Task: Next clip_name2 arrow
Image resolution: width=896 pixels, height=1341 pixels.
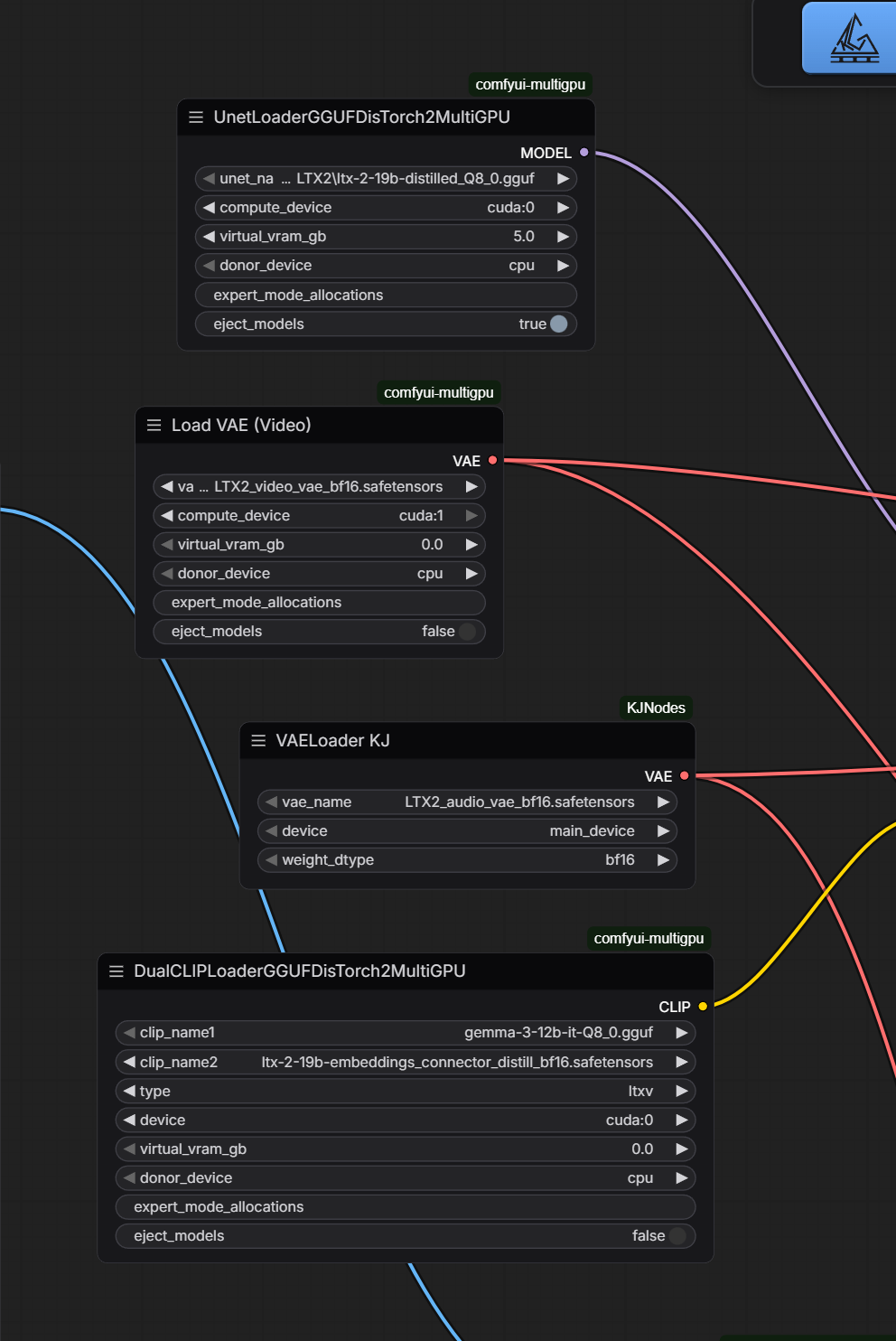Action: 682,1063
